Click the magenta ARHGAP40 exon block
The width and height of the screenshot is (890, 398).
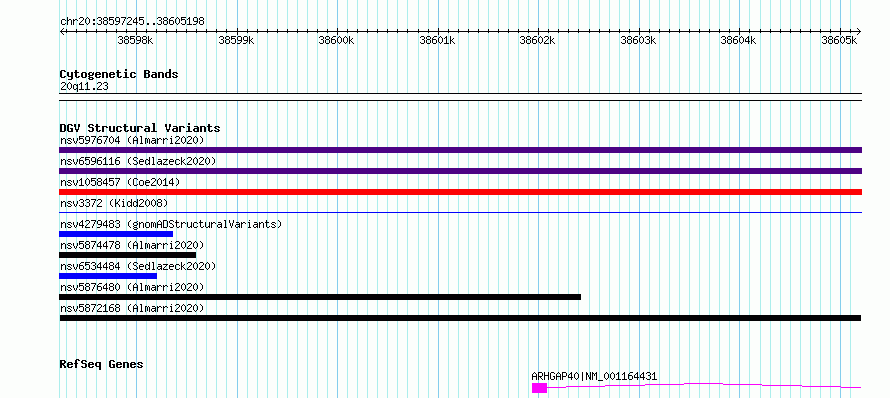(x=539, y=388)
